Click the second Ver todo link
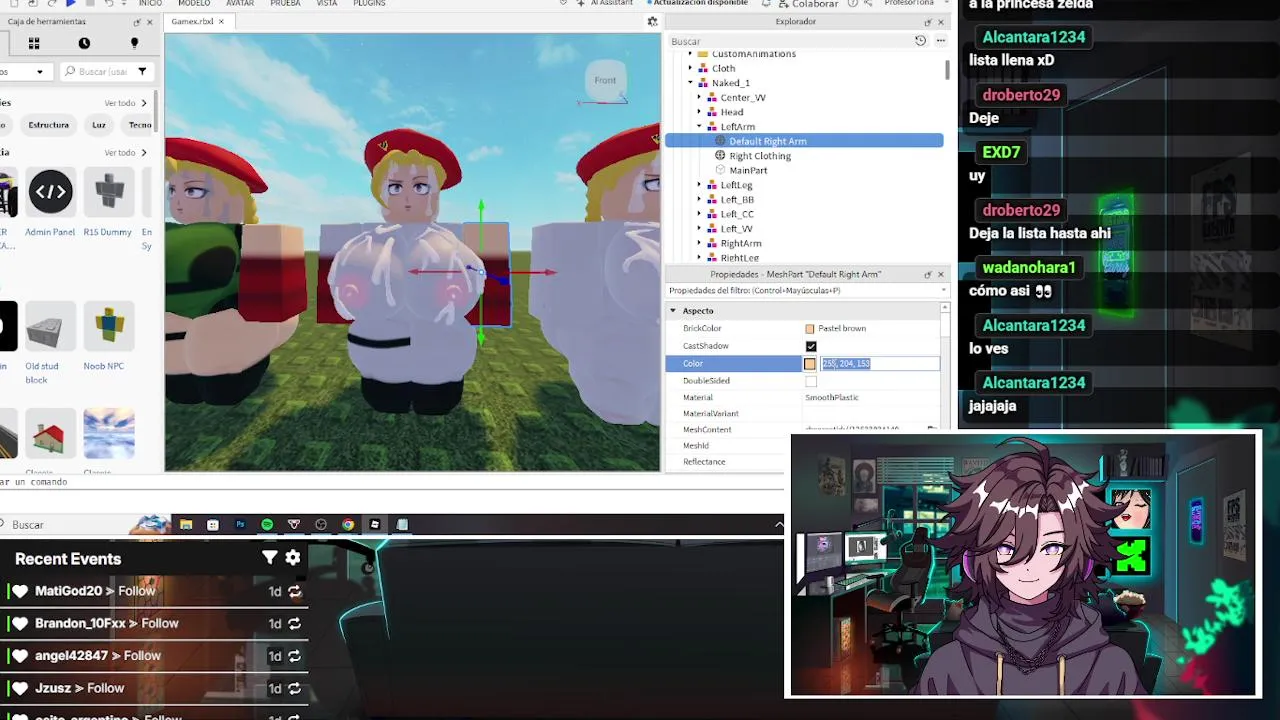 pyautogui.click(x=125, y=153)
